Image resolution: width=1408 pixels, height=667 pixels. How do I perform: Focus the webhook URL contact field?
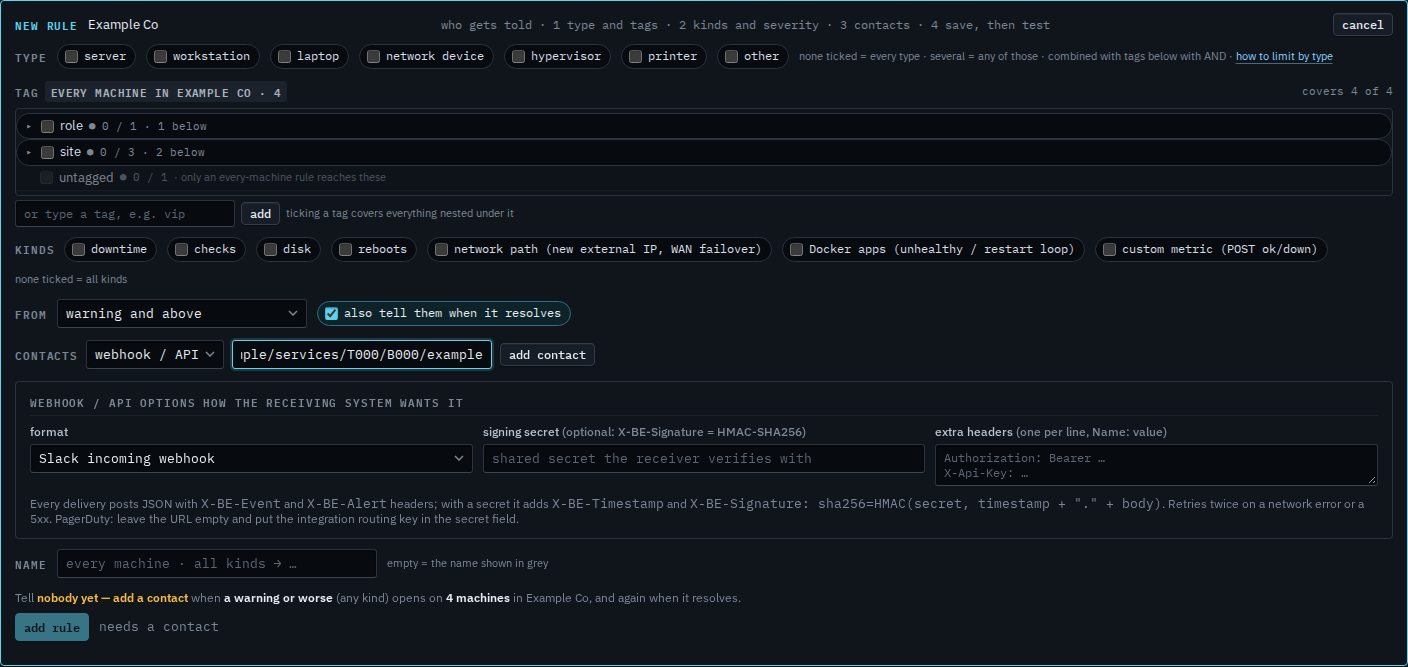click(x=362, y=355)
